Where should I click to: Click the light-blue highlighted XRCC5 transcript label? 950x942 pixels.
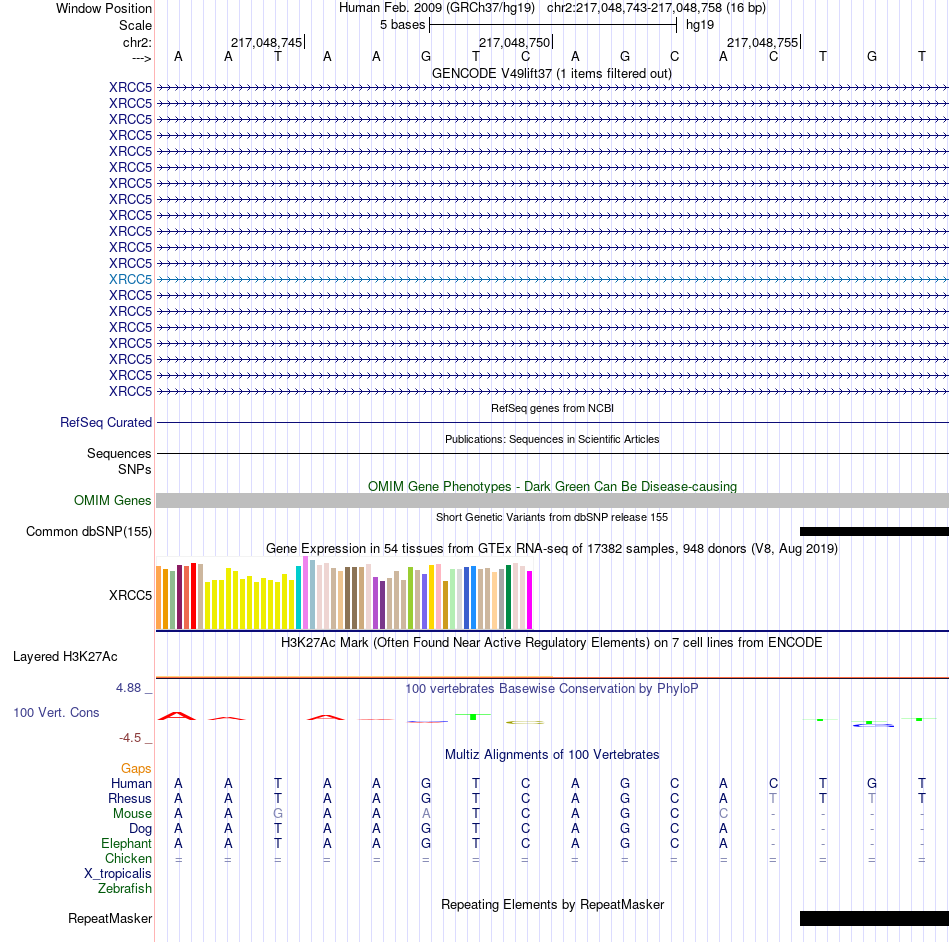click(x=130, y=279)
